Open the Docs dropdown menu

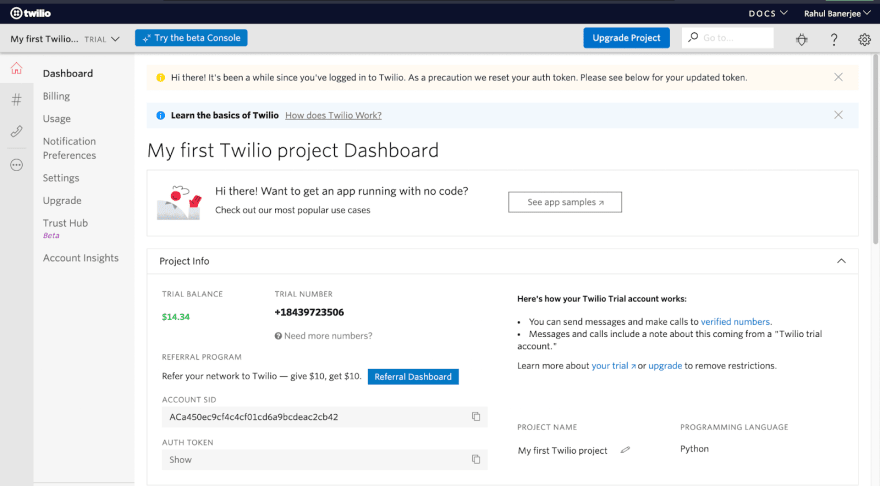coord(768,13)
